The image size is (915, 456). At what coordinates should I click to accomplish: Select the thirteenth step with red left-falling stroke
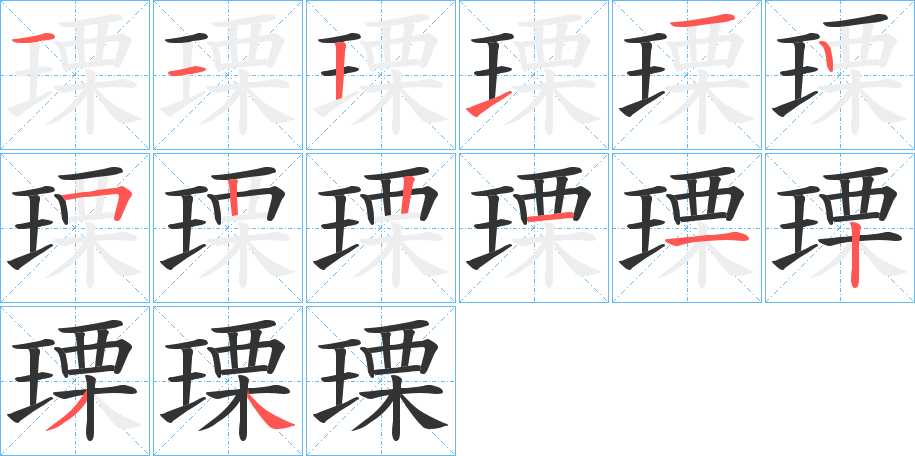pyautogui.click(x=75, y=381)
